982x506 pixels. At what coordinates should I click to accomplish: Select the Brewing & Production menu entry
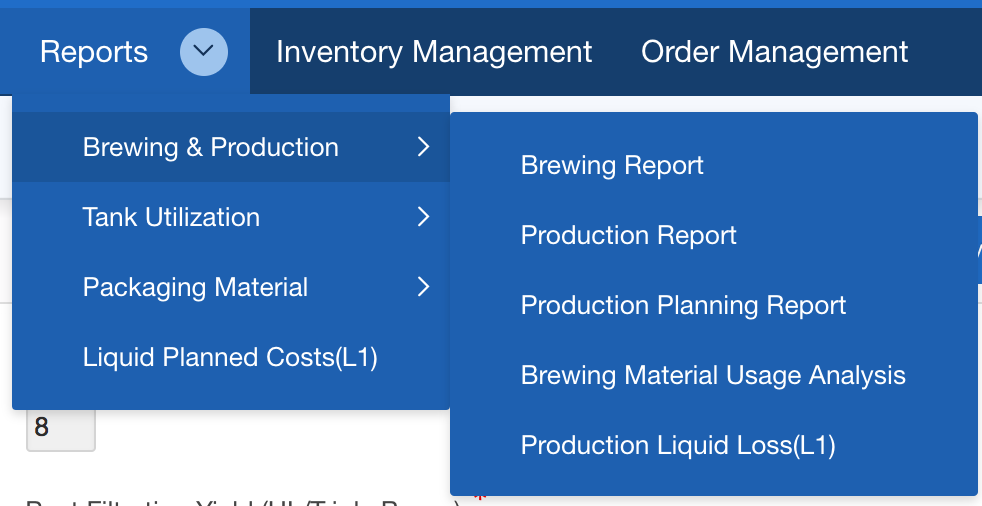point(211,147)
